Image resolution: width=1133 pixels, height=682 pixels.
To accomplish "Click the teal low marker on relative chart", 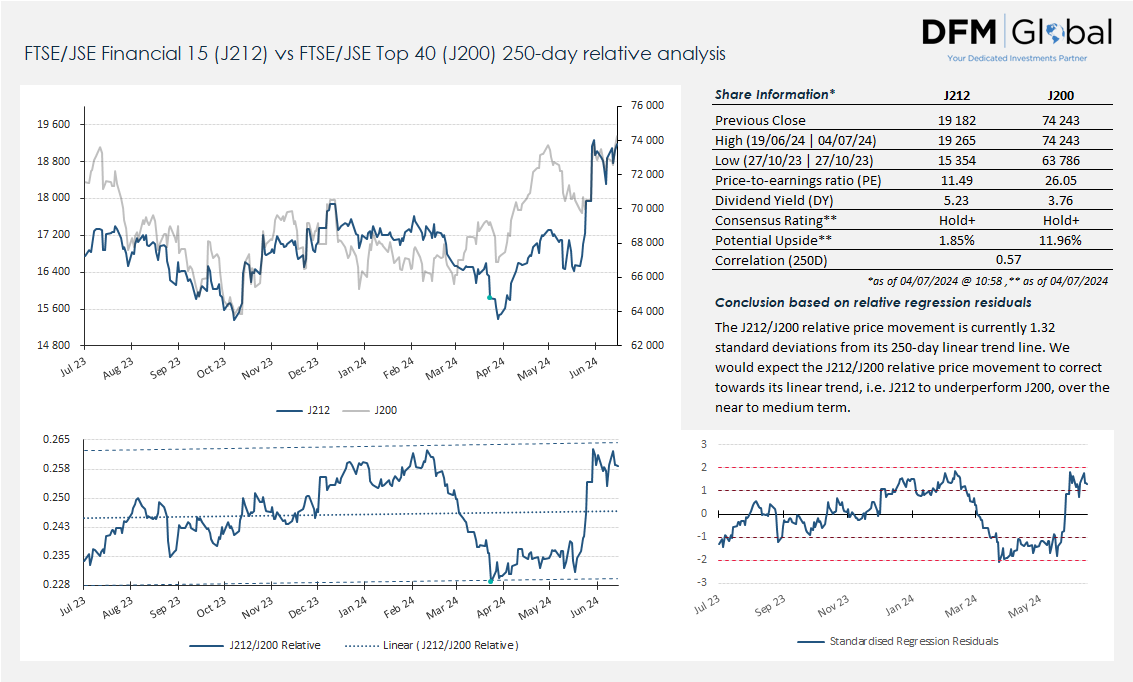I will click(x=491, y=581).
